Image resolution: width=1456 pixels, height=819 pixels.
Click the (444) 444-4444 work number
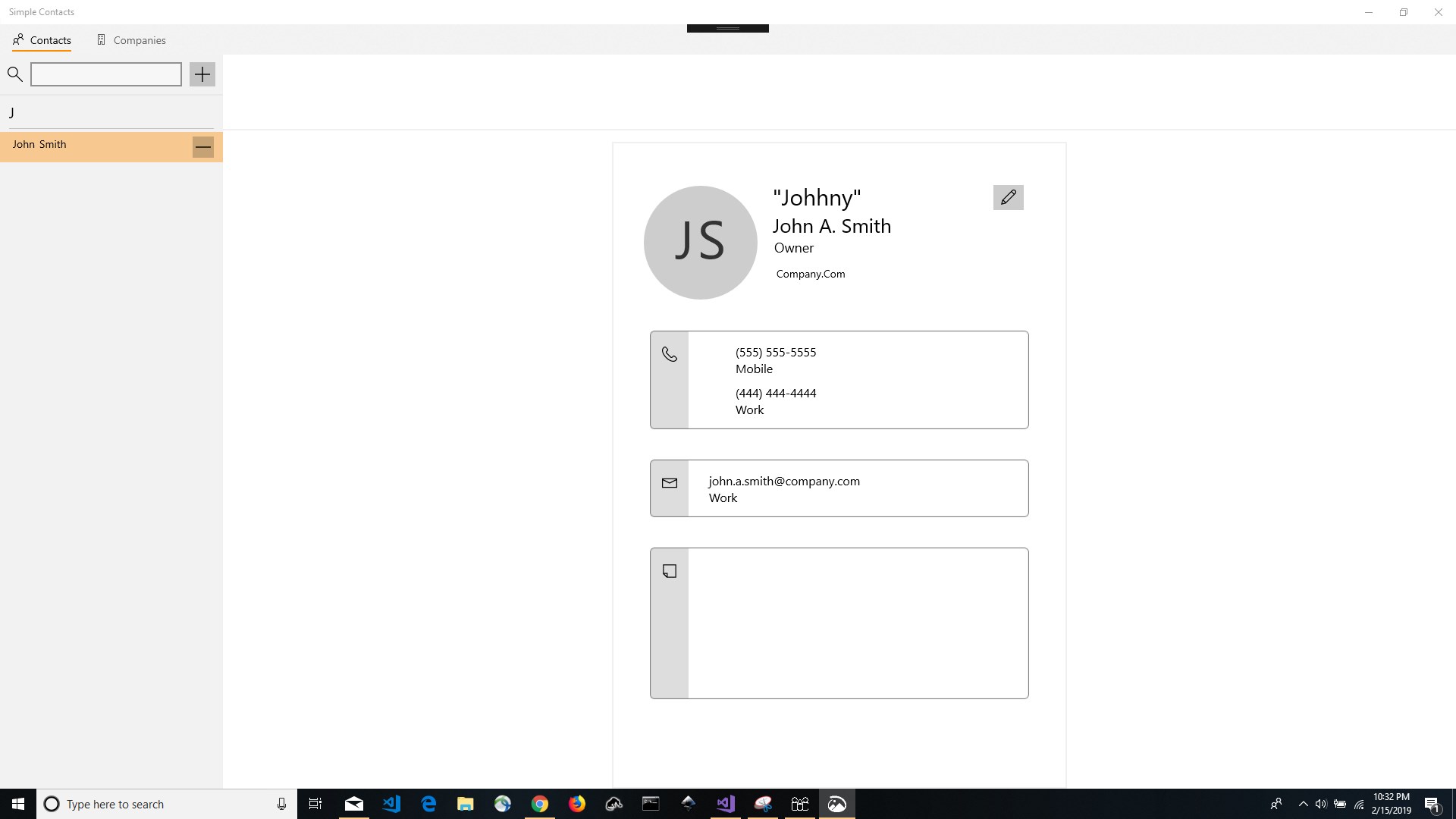[x=775, y=394]
